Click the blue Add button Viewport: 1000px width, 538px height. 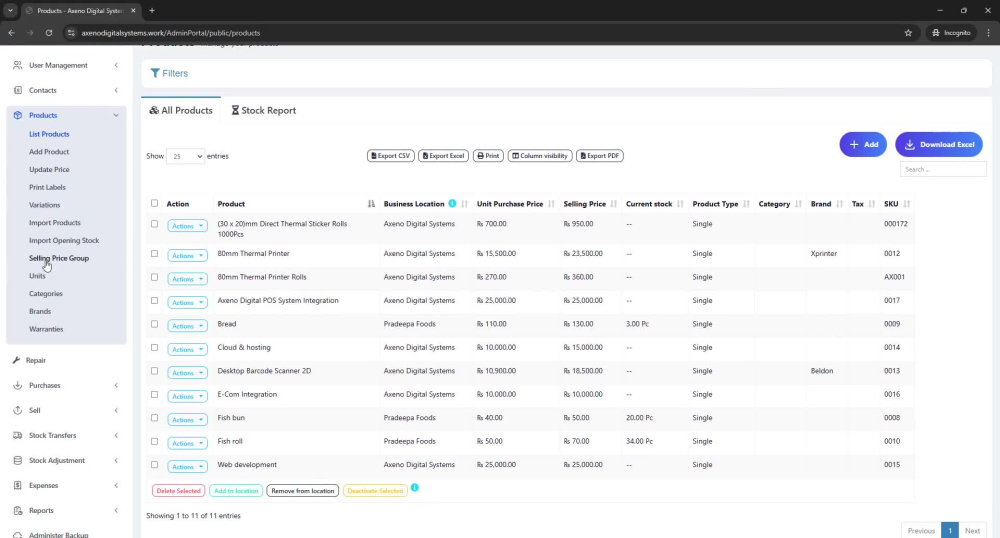863,145
